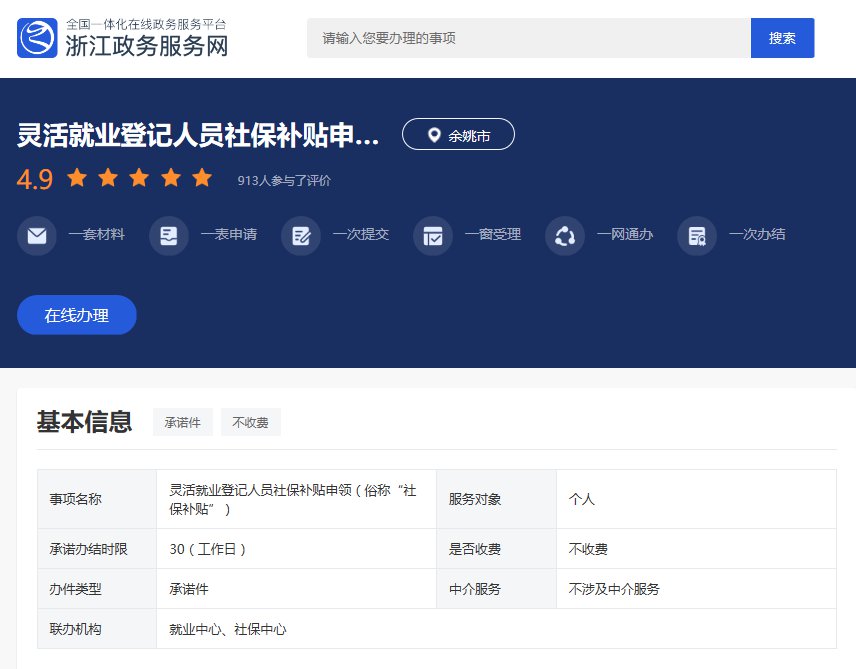Open the 913人参与了评价 reviews link
Viewport: 856px width, 669px height.
284,181
